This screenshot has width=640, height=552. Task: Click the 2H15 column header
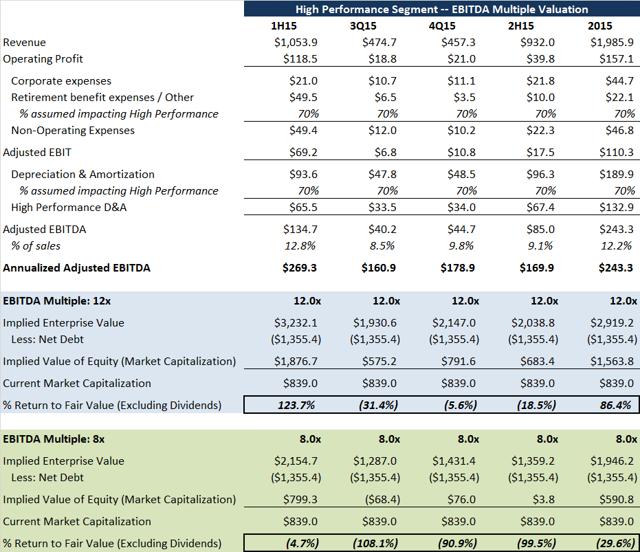(521, 26)
